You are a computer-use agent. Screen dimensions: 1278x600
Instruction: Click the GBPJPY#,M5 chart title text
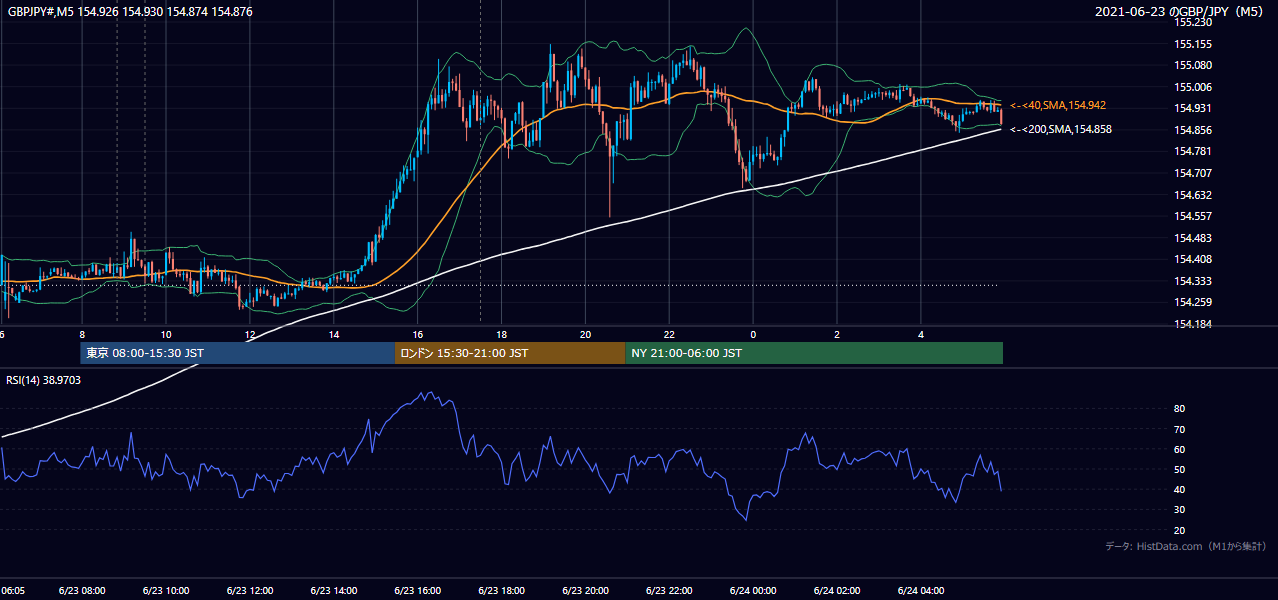click(x=130, y=10)
